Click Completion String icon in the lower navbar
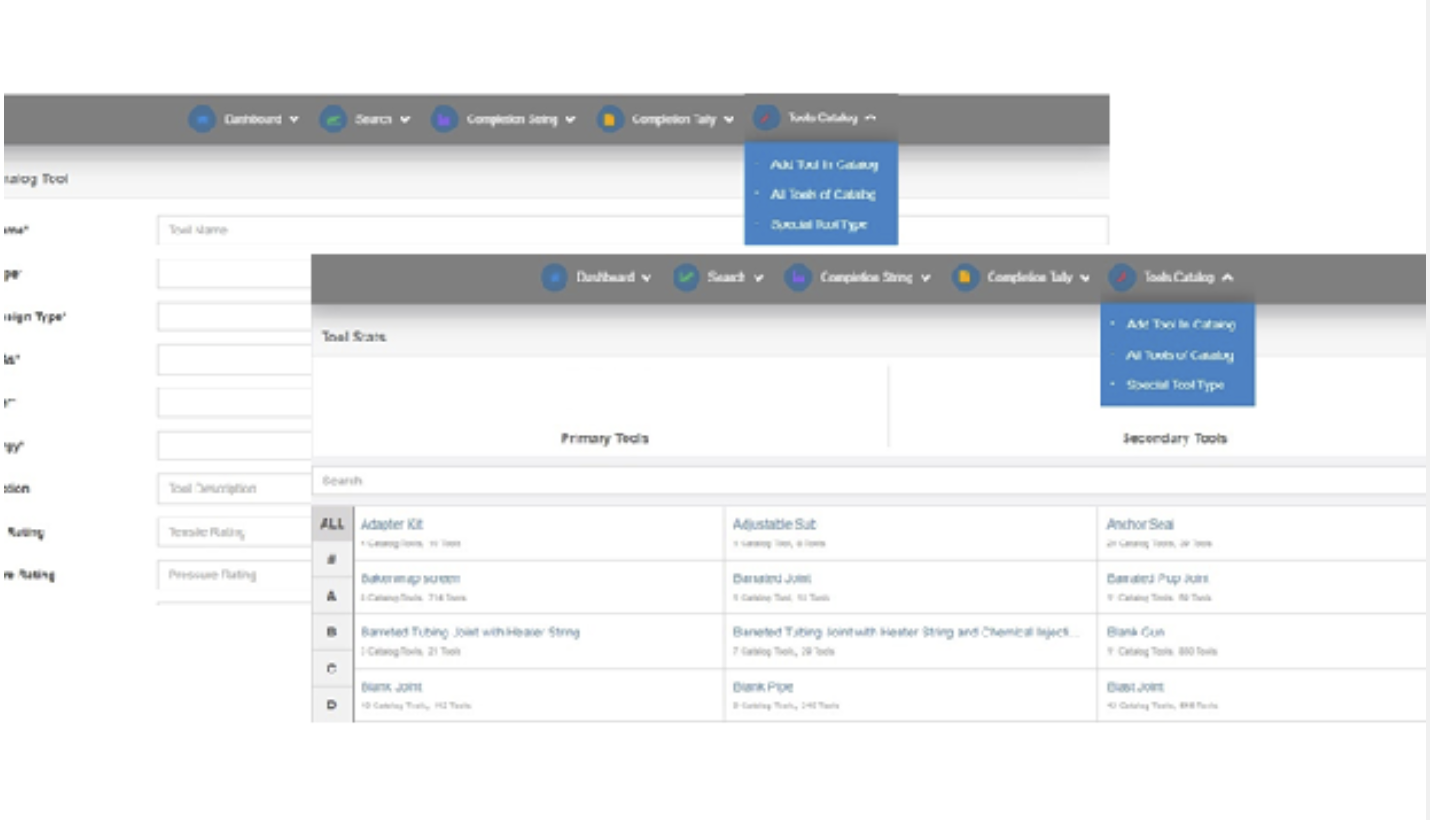The width and height of the screenshot is (1430, 820). [797, 278]
